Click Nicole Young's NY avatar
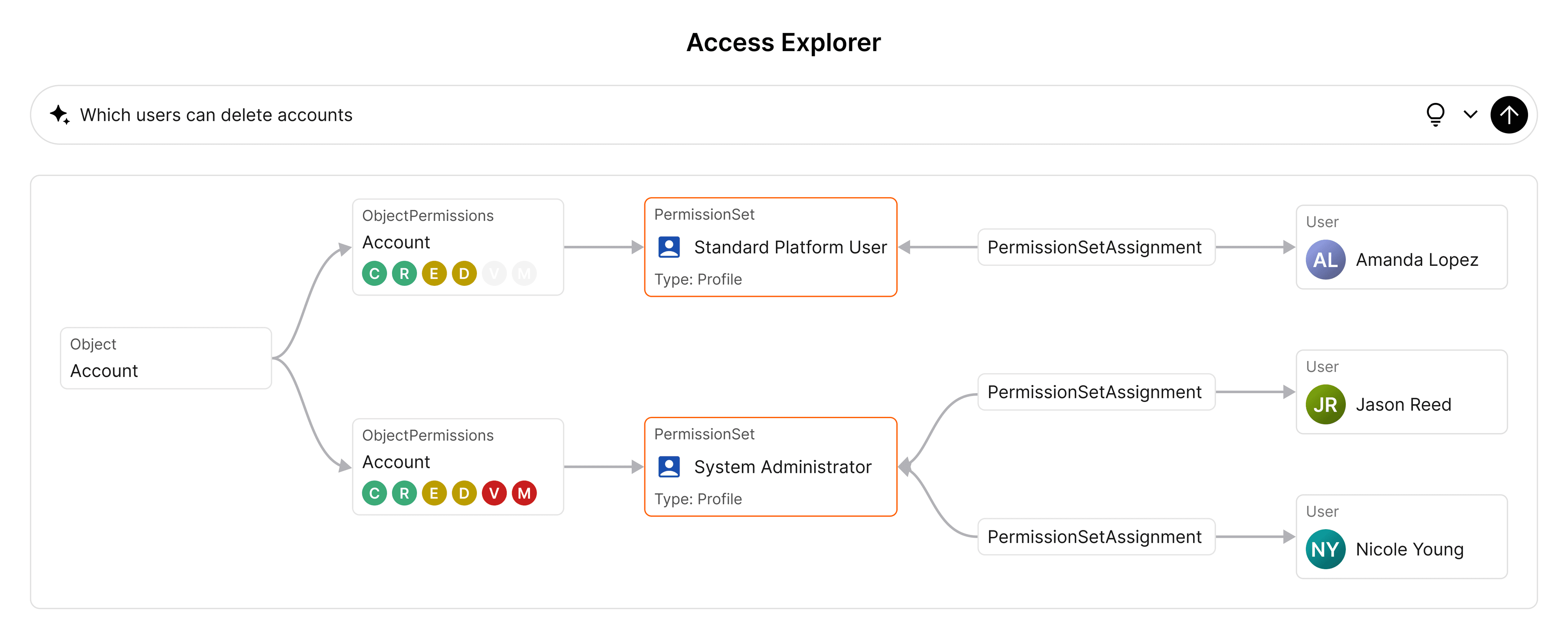This screenshot has height=639, width=1568. point(1325,550)
